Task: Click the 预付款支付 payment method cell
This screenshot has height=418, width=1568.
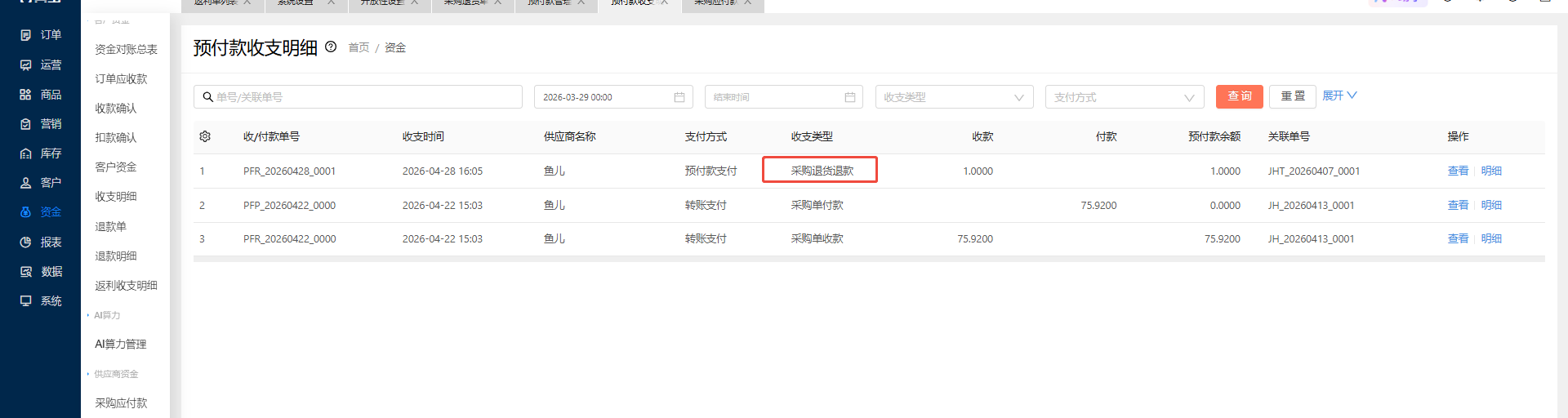Action: [x=710, y=171]
